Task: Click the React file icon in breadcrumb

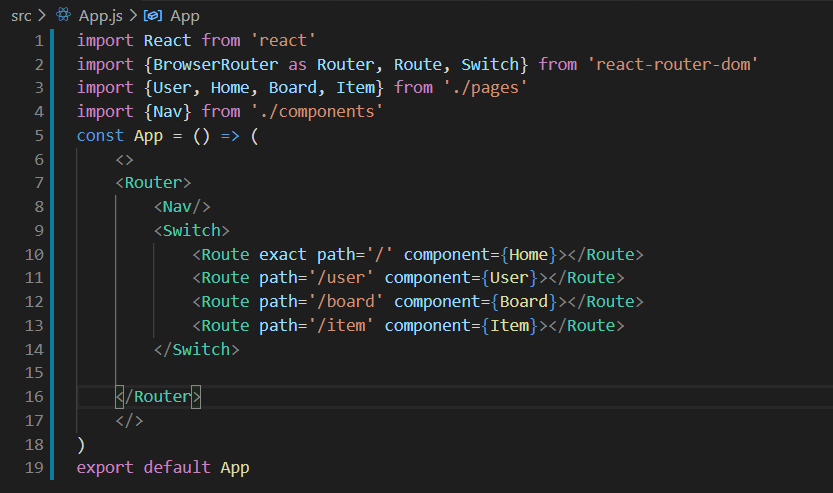Action: coord(63,14)
